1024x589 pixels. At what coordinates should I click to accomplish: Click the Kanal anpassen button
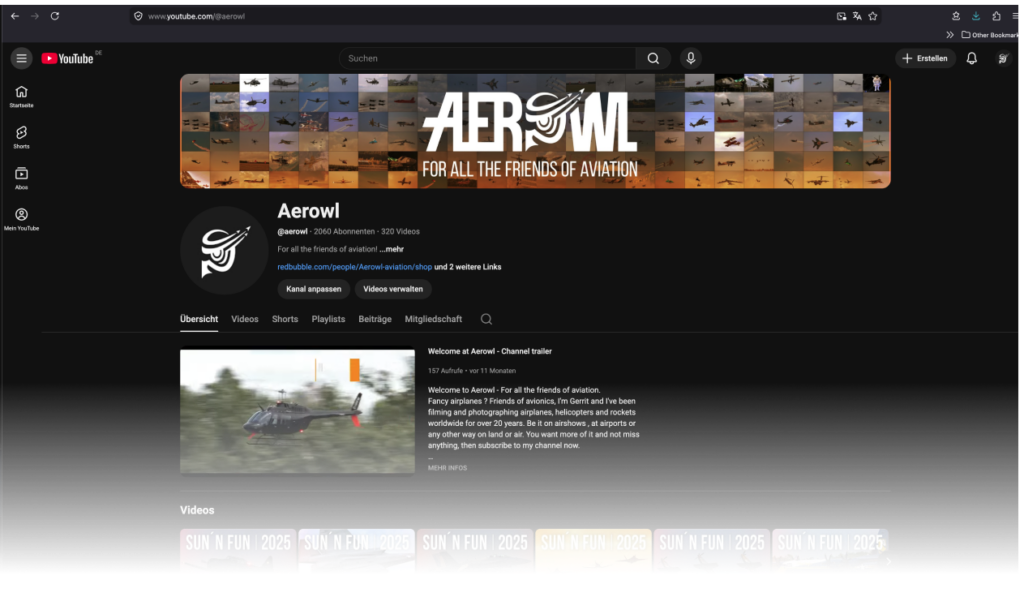pyautogui.click(x=313, y=289)
